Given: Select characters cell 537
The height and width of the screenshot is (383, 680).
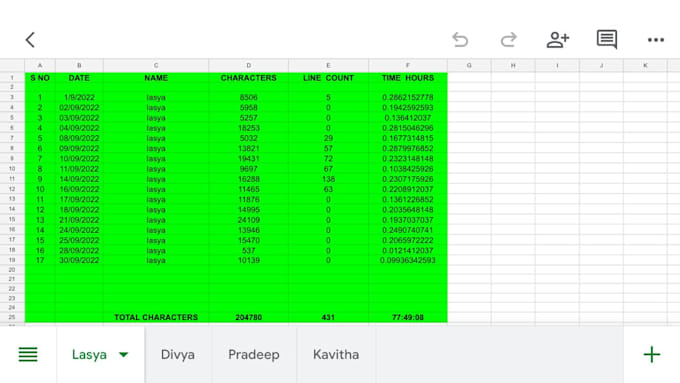Looking at the screenshot, I should 248,250.
